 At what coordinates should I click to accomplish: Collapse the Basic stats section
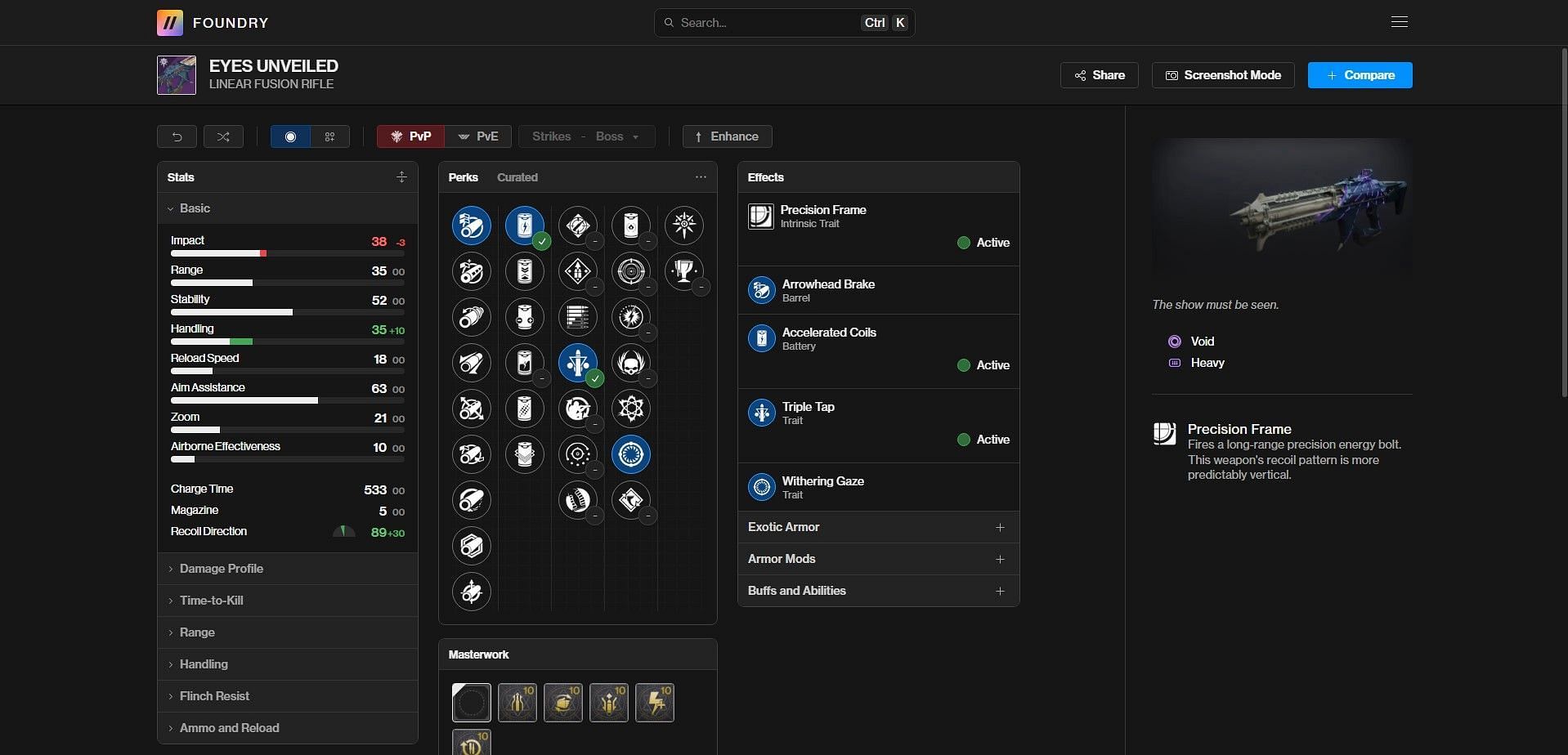point(287,208)
